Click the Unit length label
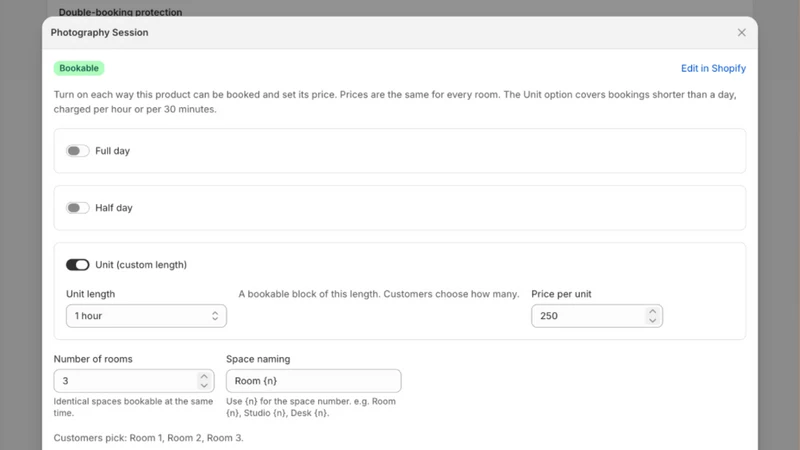This screenshot has height=450, width=800. (90, 294)
